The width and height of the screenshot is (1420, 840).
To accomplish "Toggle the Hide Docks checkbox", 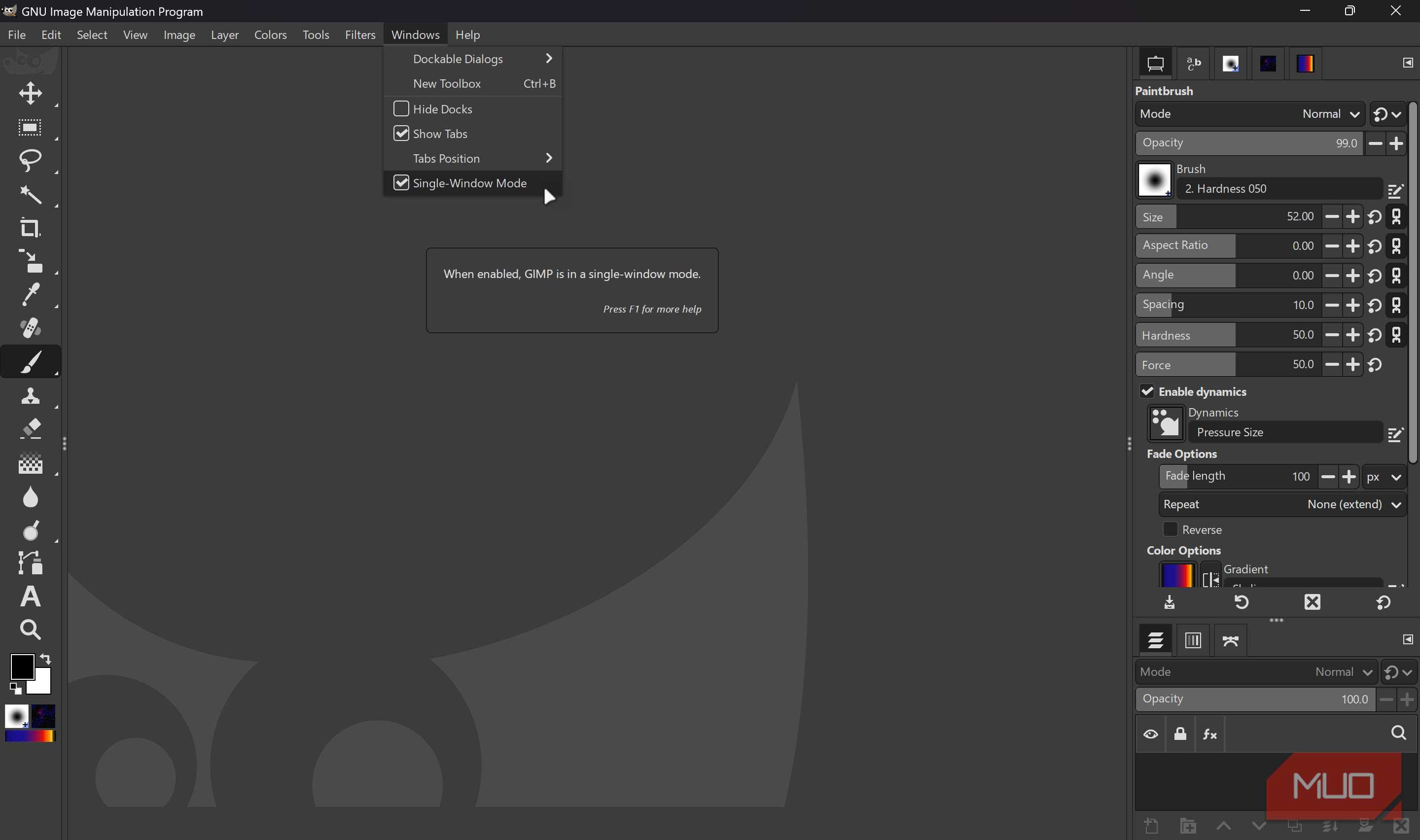I will tap(401, 108).
